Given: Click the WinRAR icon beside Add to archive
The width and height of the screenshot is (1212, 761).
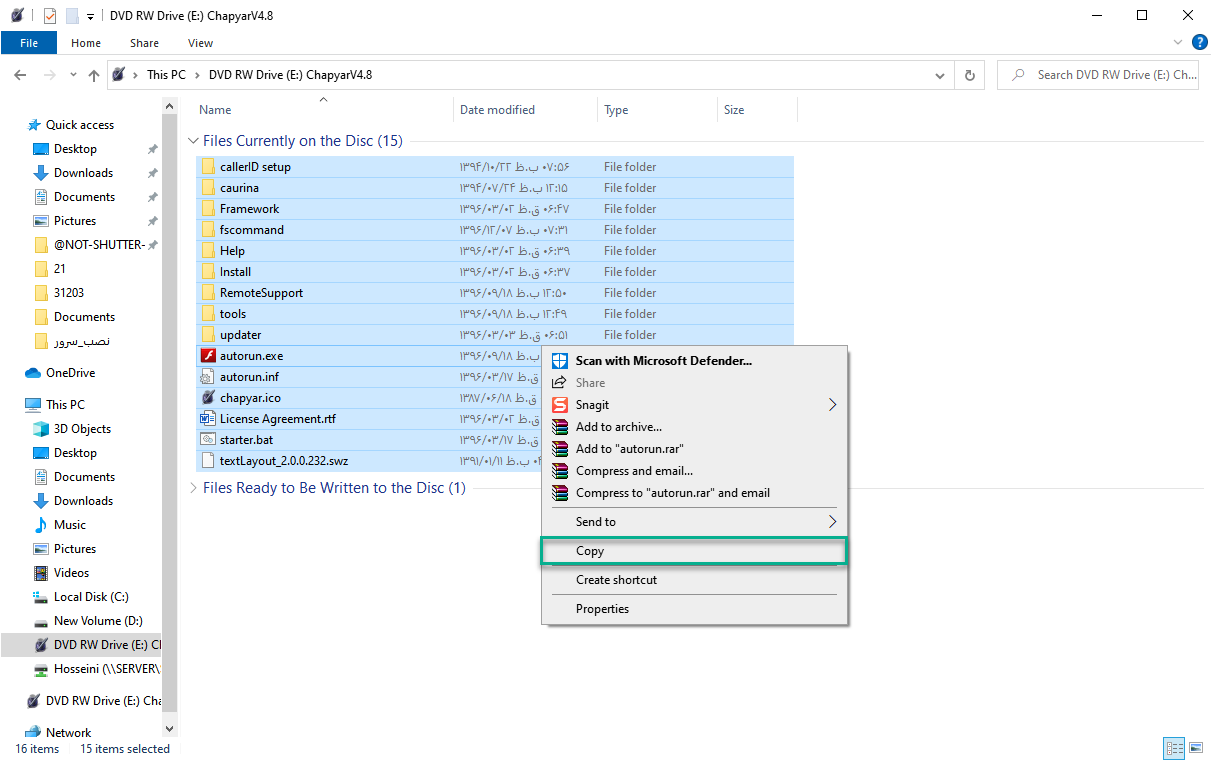Looking at the screenshot, I should (x=560, y=427).
